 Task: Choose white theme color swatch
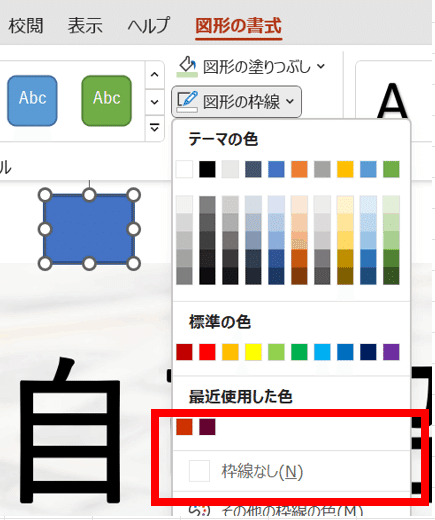184,169
